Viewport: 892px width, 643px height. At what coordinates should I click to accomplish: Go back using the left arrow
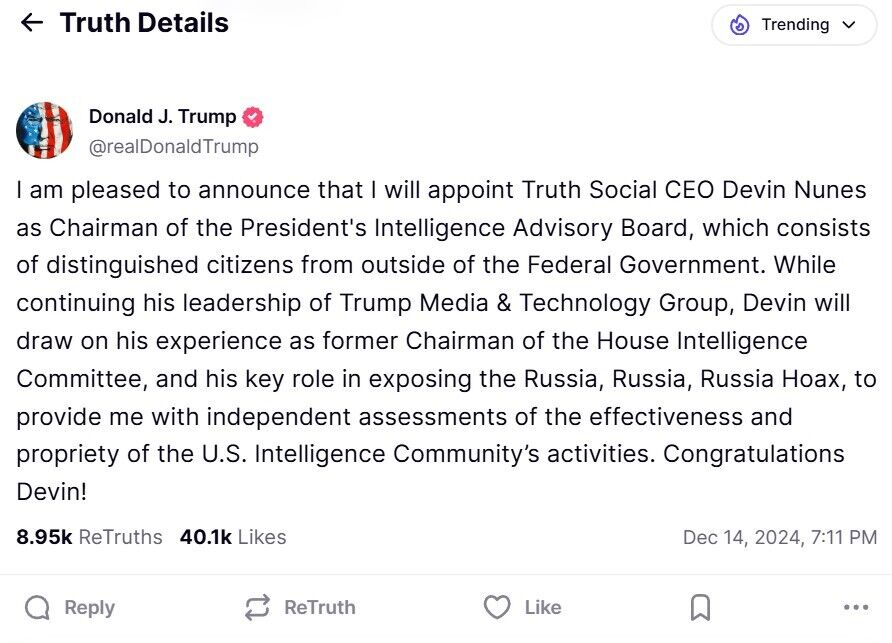pyautogui.click(x=32, y=23)
